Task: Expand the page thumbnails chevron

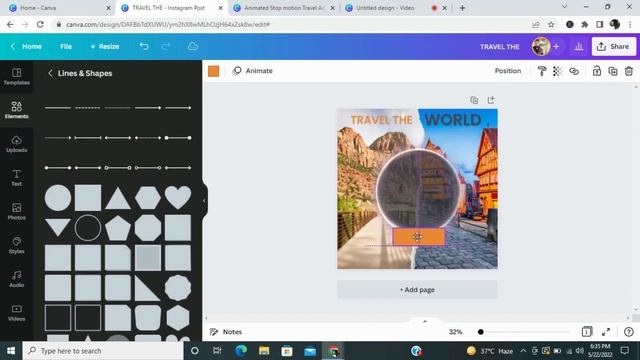Action: [424, 321]
